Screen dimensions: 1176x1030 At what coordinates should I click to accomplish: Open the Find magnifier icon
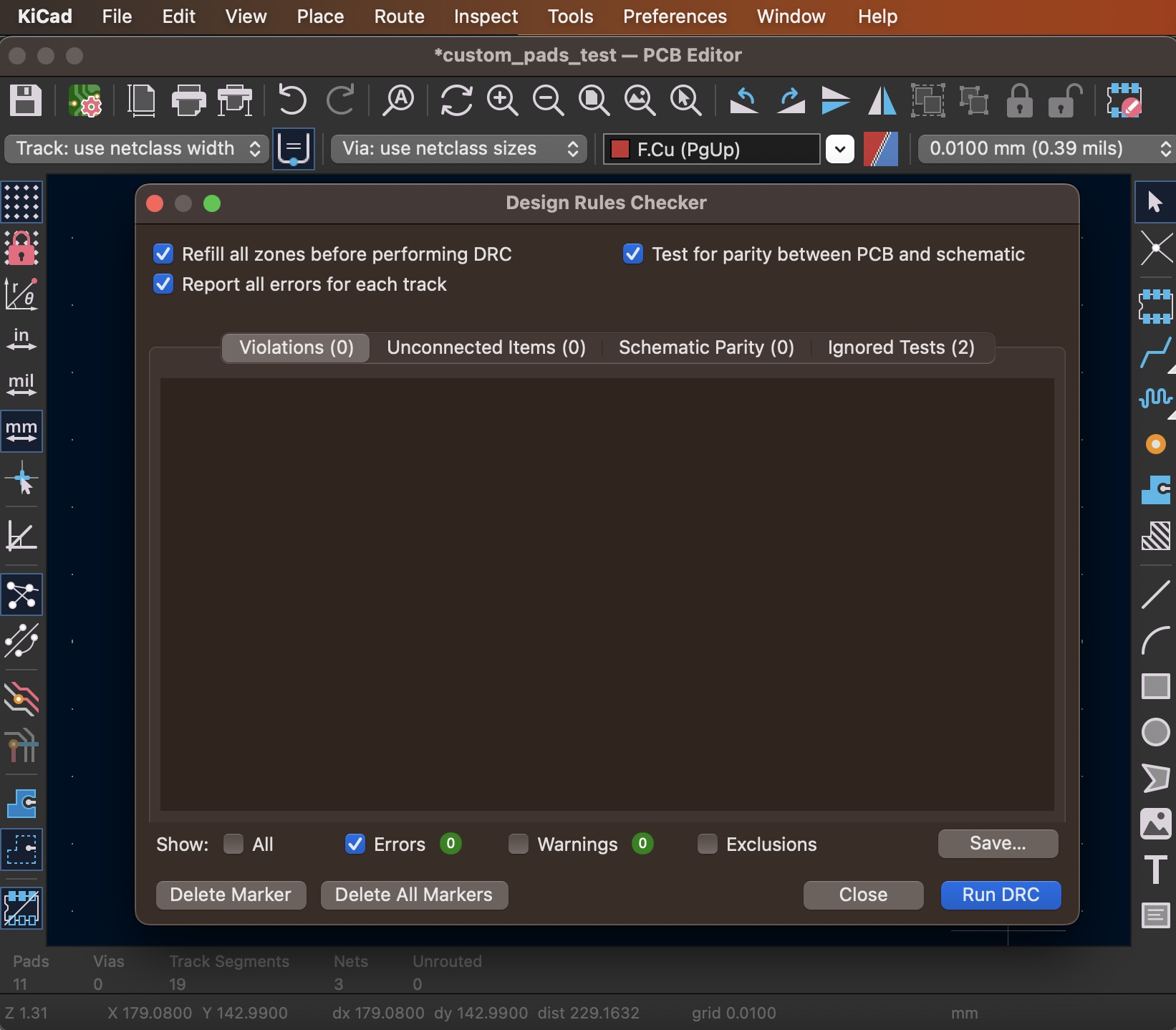[x=398, y=100]
